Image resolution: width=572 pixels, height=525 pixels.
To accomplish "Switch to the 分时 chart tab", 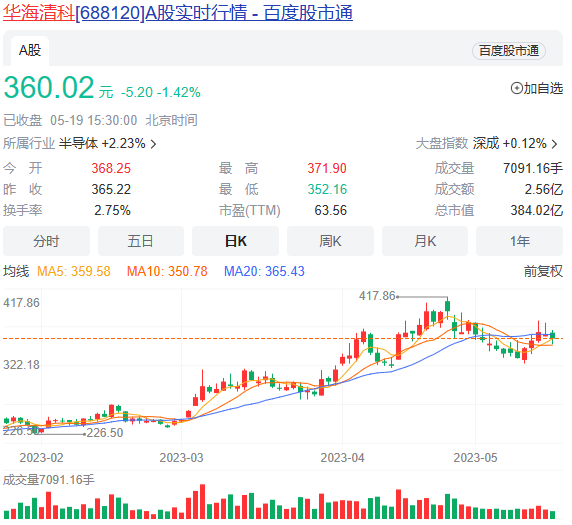I will [x=46, y=241].
